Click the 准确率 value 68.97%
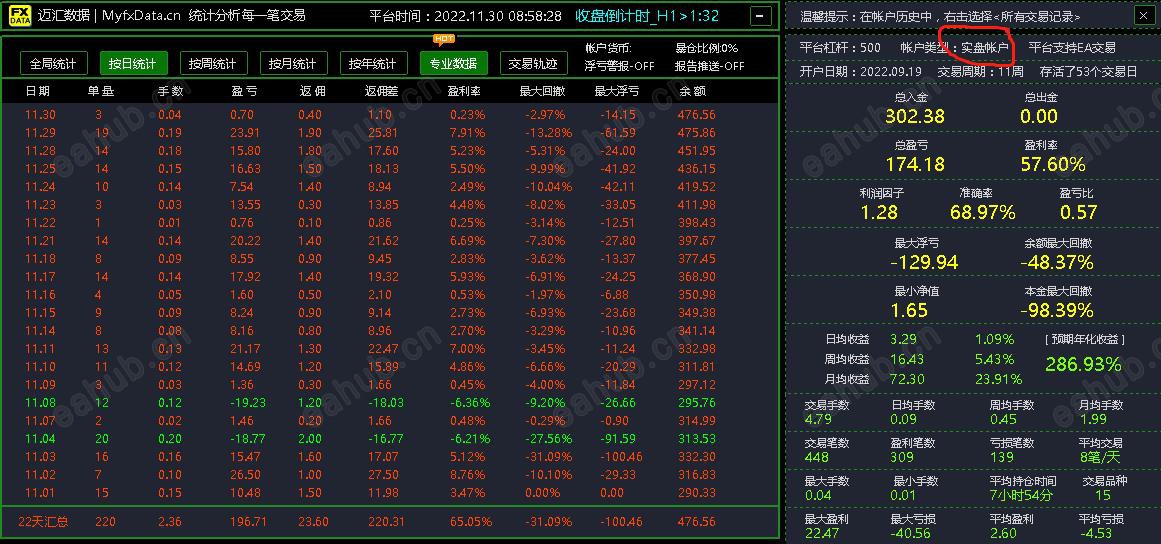 pos(983,212)
